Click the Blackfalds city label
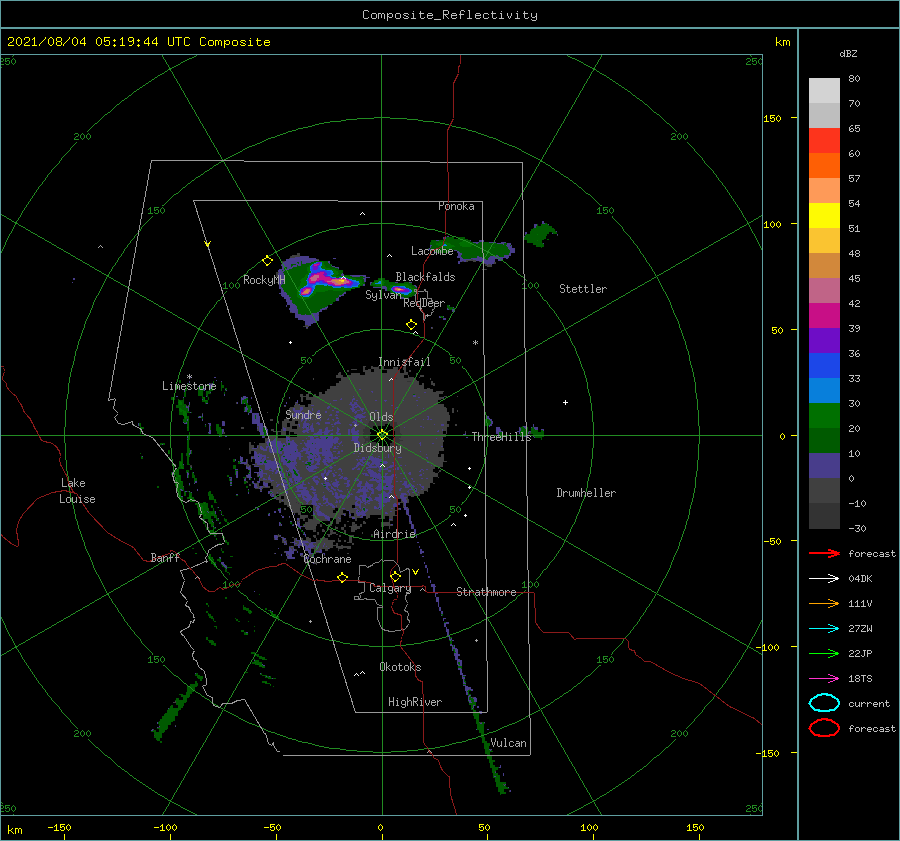900x841 pixels. click(x=425, y=277)
